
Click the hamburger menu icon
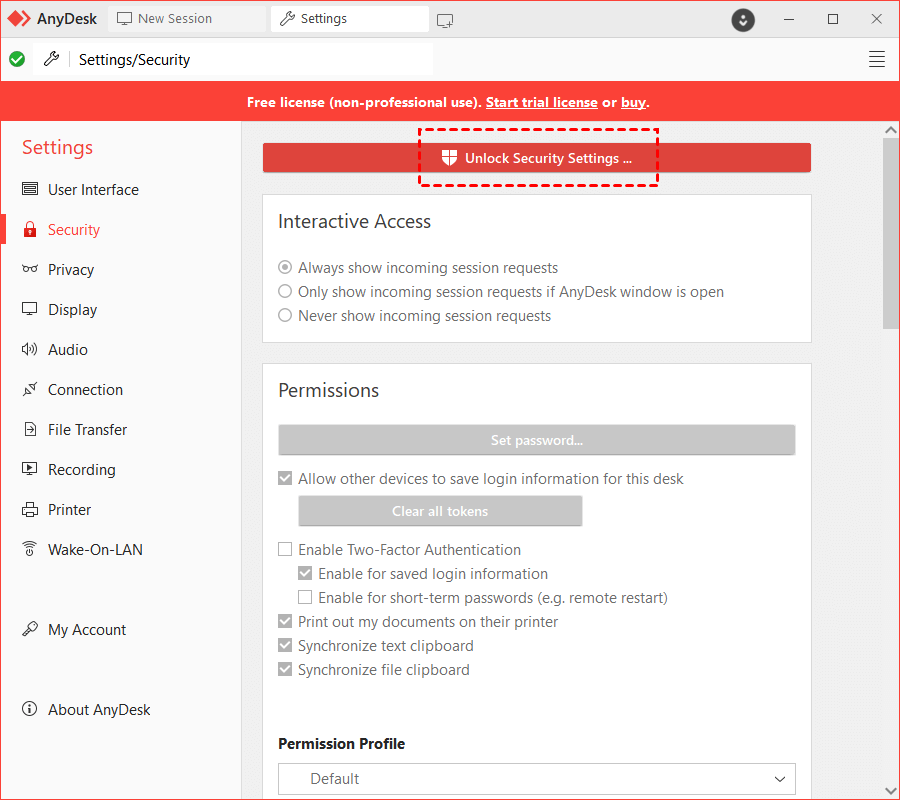pos(877,59)
